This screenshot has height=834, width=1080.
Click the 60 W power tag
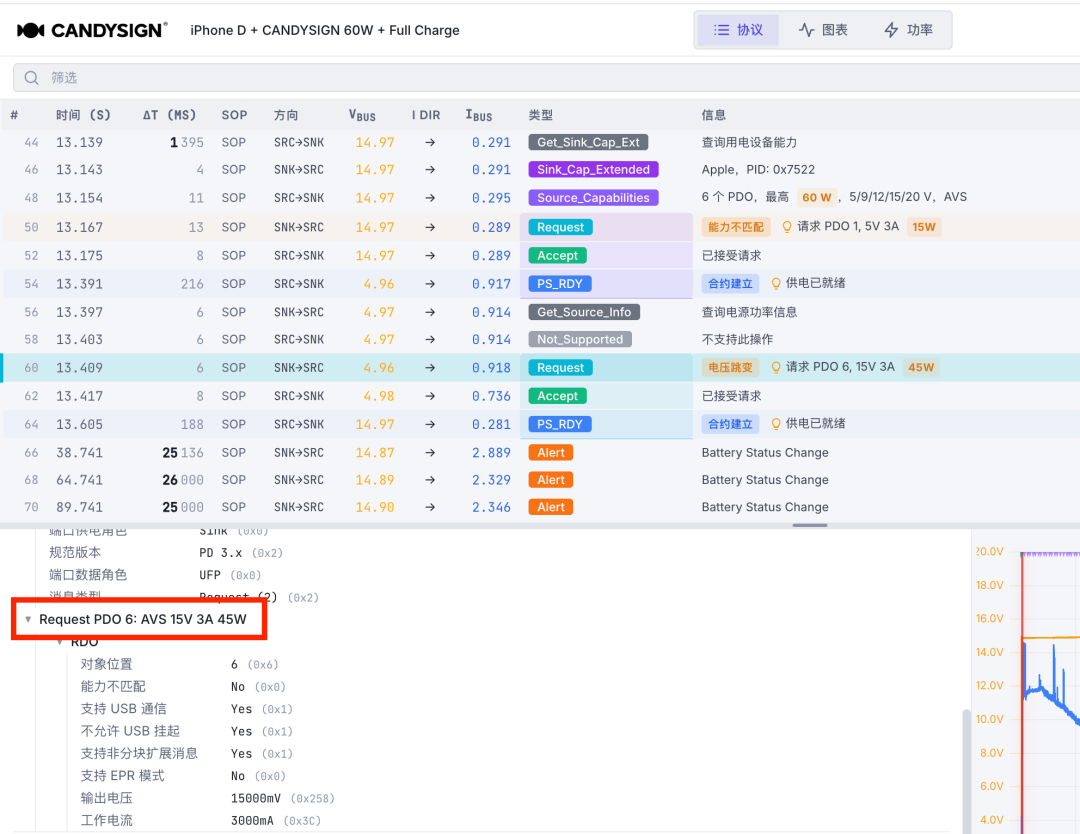point(816,198)
